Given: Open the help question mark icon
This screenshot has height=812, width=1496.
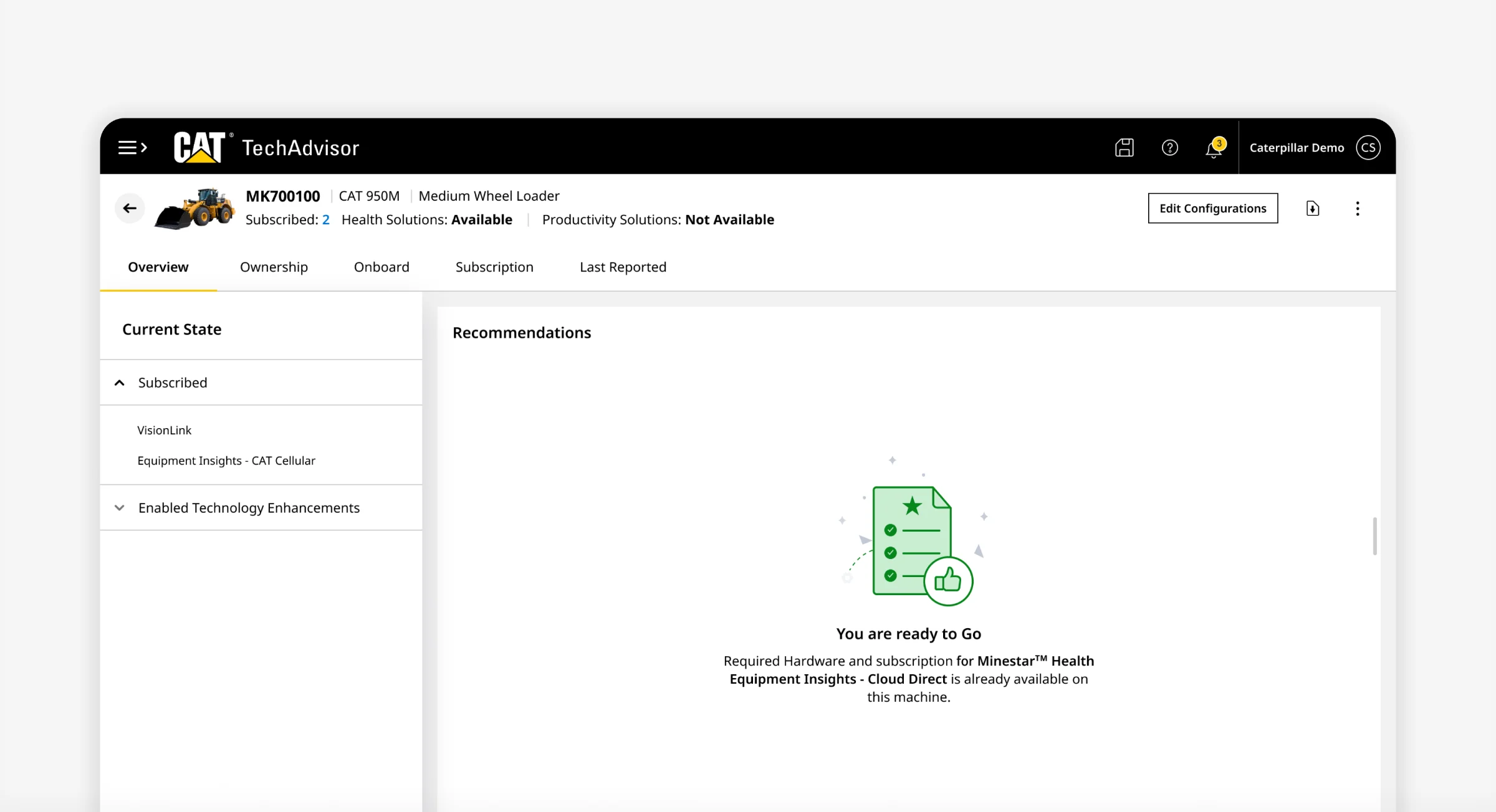Looking at the screenshot, I should pos(1170,148).
